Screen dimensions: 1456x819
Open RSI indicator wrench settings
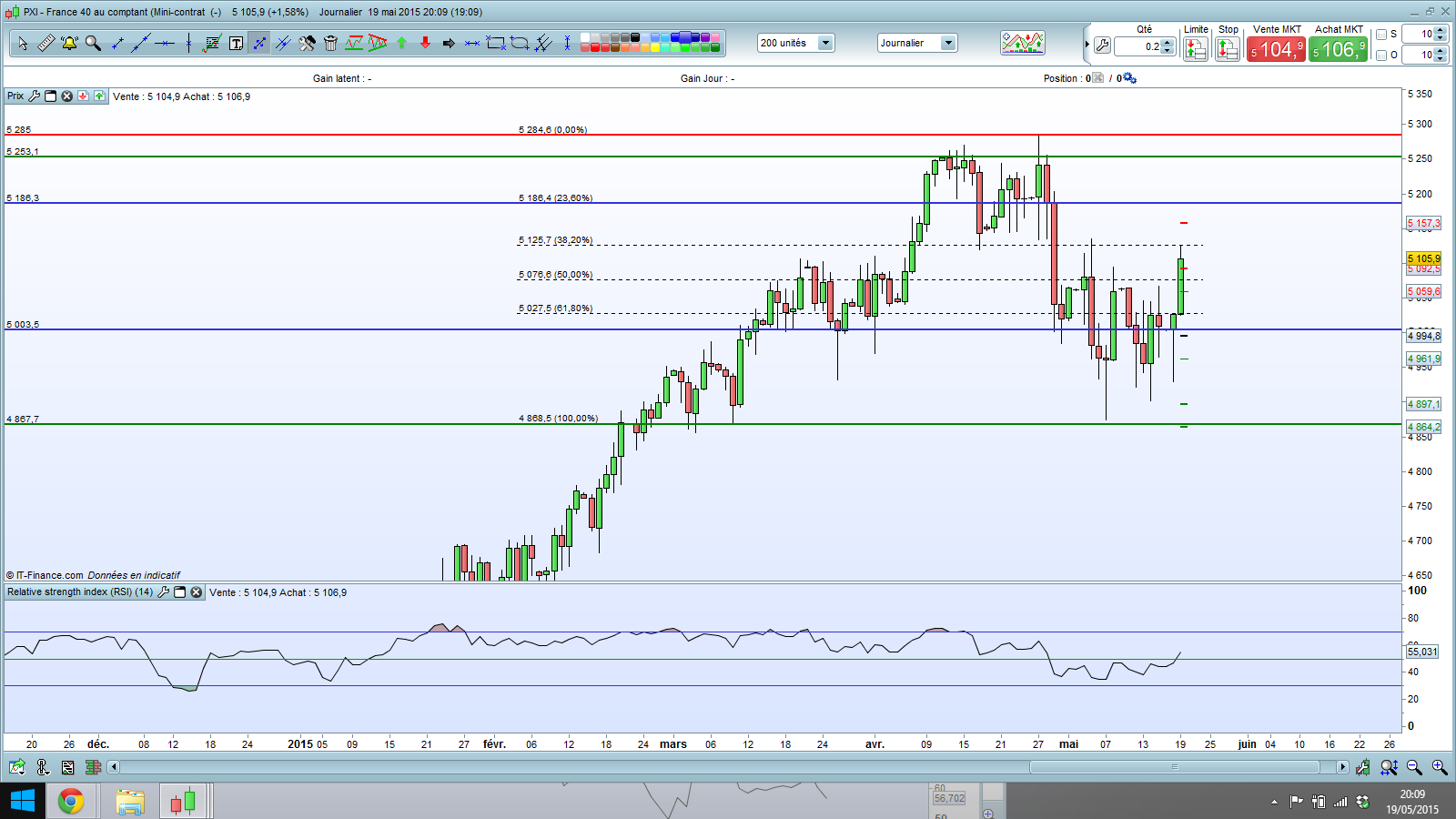(164, 591)
